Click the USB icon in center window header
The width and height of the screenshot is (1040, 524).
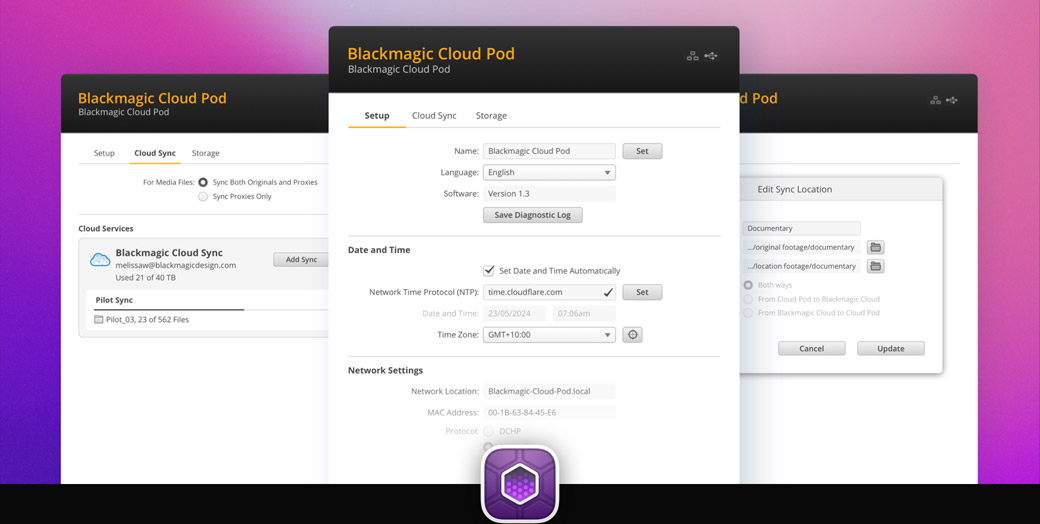(711, 56)
